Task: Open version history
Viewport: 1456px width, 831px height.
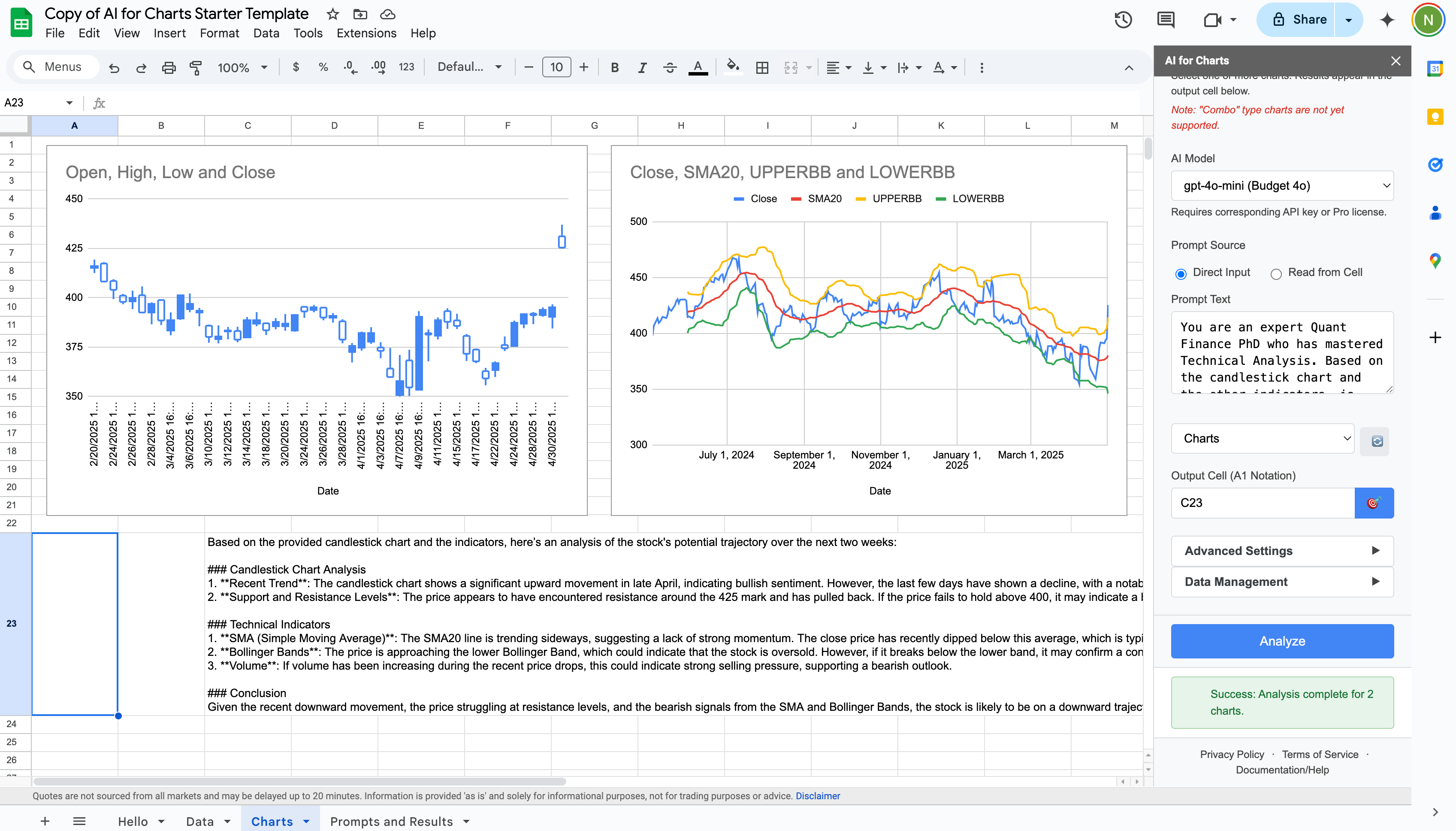Action: 1122,20
